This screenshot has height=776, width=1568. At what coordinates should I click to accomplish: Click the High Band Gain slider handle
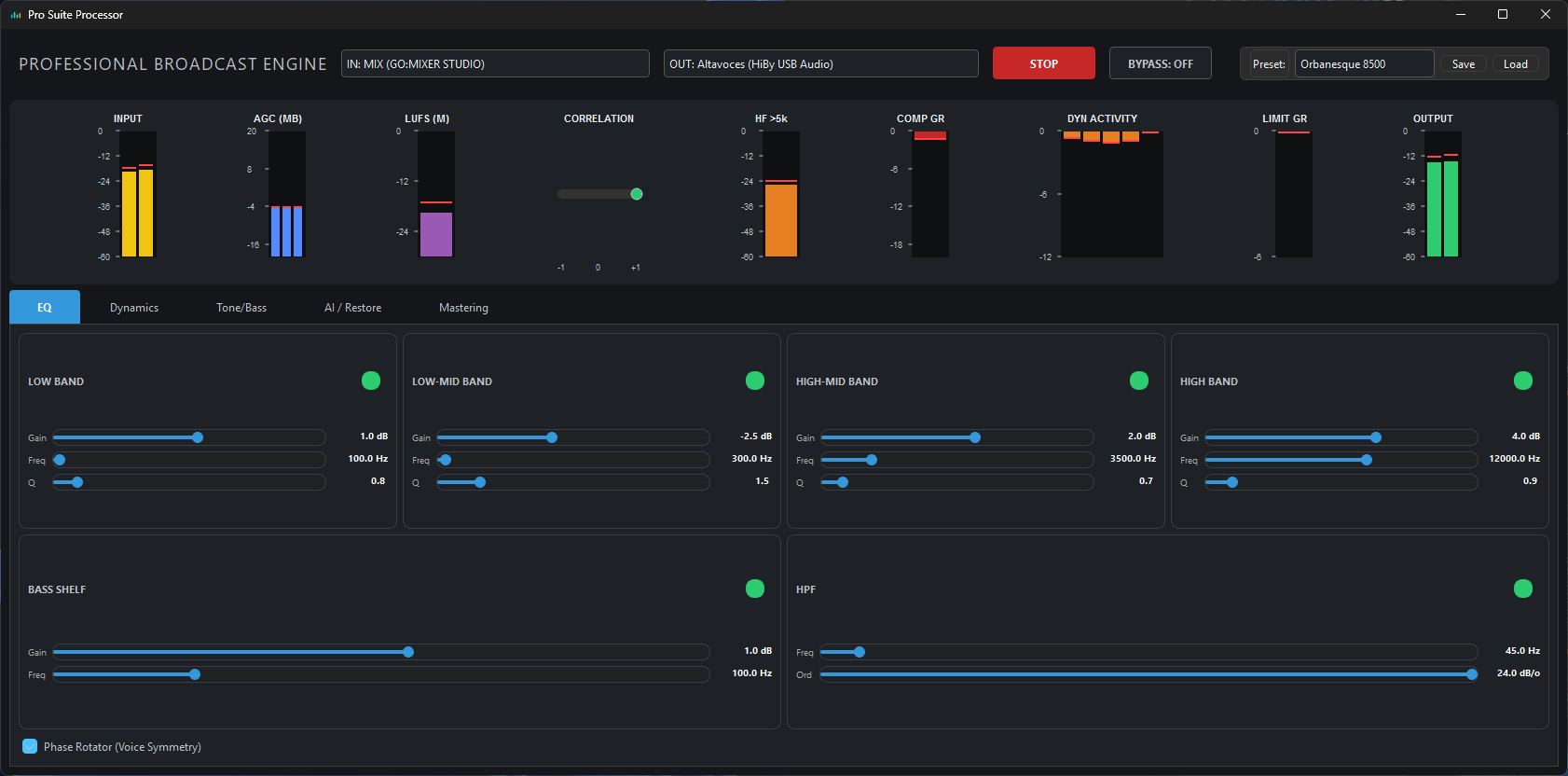click(1376, 437)
